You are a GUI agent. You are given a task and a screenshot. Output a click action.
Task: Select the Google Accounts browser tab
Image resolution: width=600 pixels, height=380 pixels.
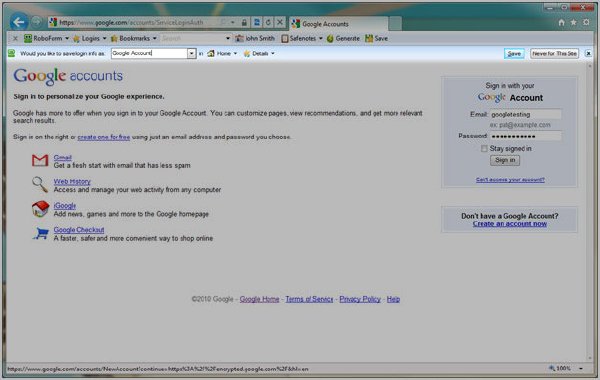pyautogui.click(x=338, y=24)
